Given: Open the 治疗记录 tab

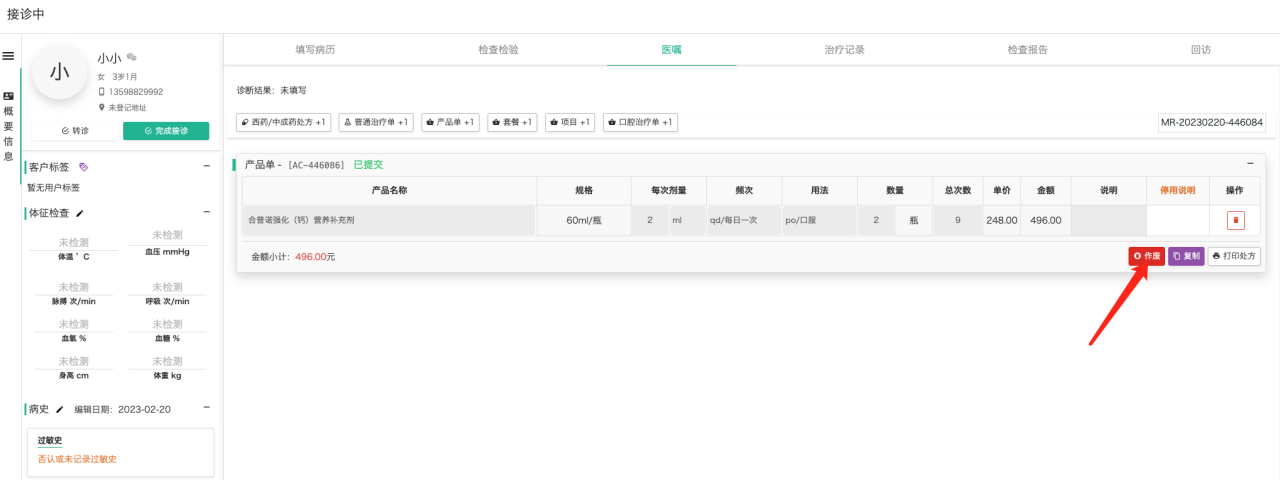Looking at the screenshot, I should pyautogui.click(x=844, y=49).
